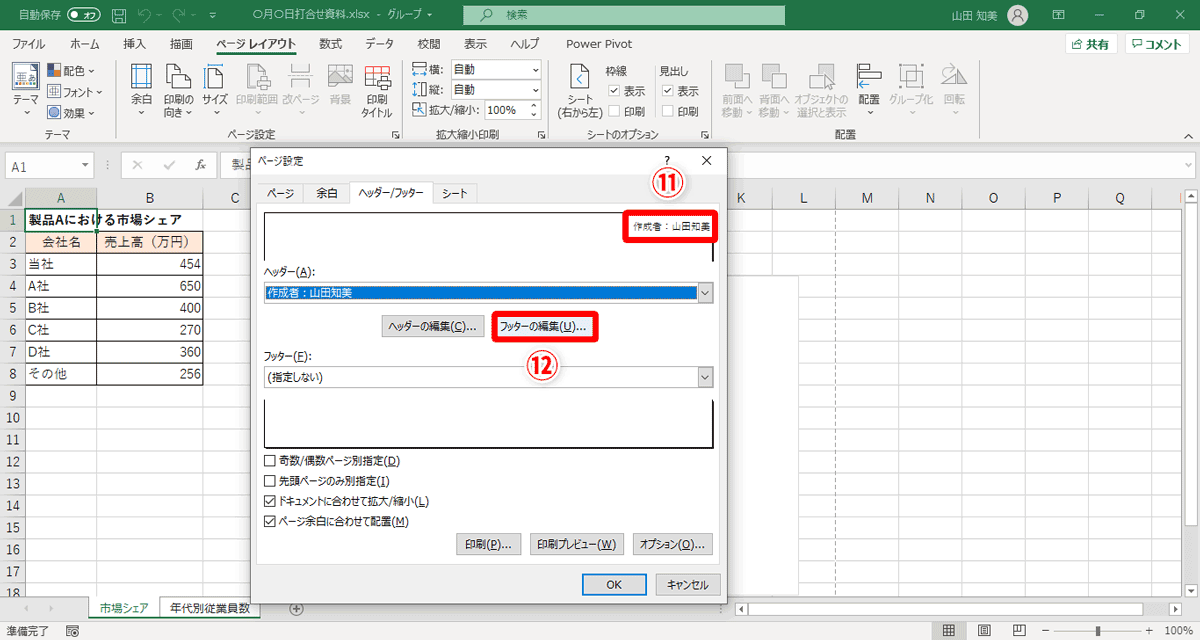
Task: Uncheck align with page margins (ページ余白に合わせて配置)
Action: pyautogui.click(x=269, y=521)
